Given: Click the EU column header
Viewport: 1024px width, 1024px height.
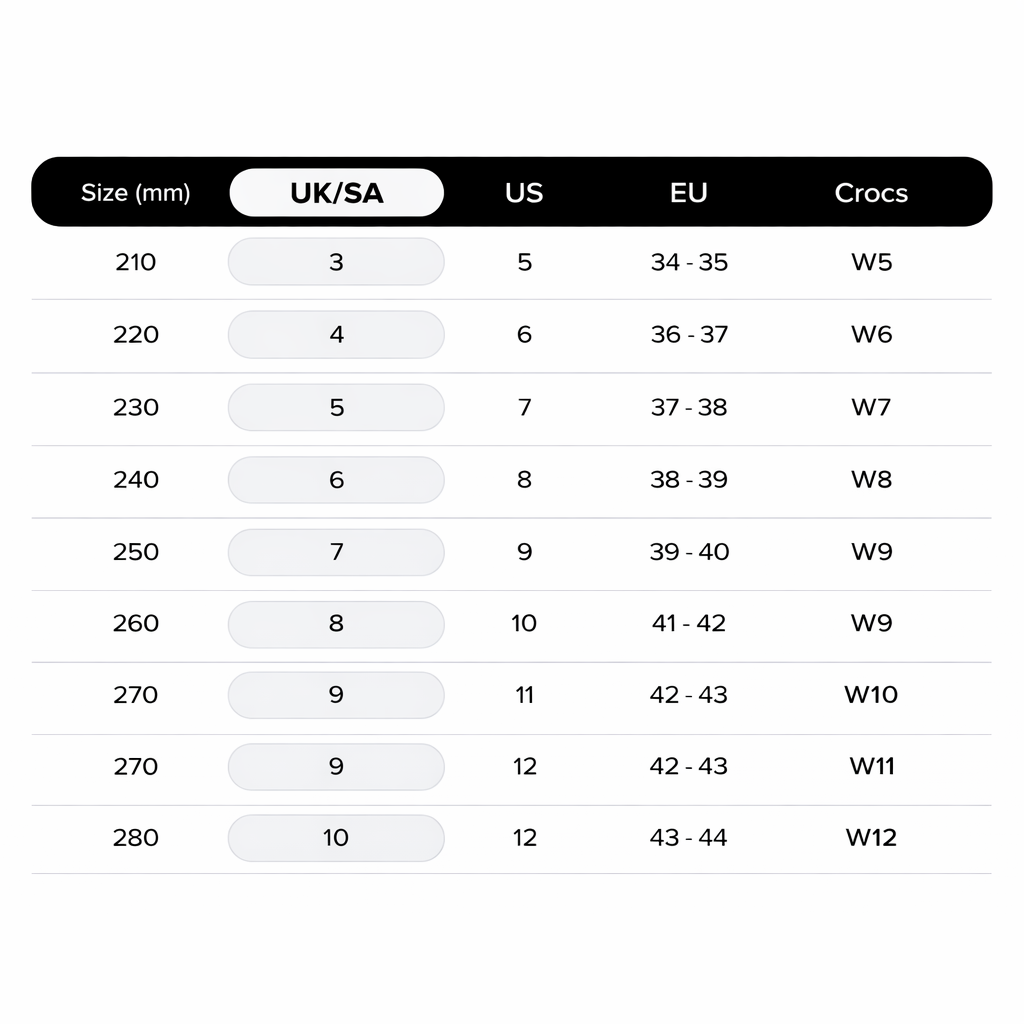Looking at the screenshot, I should pyautogui.click(x=688, y=193).
